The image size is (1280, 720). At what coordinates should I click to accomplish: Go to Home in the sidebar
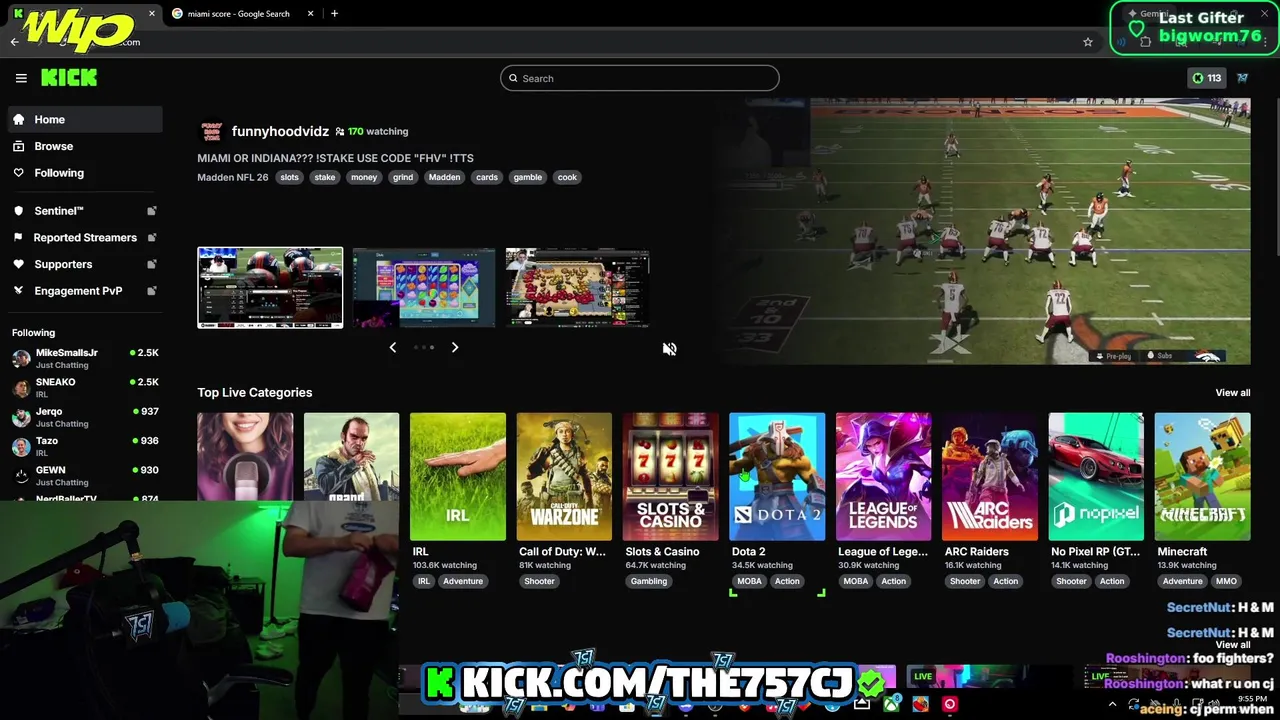point(85,119)
